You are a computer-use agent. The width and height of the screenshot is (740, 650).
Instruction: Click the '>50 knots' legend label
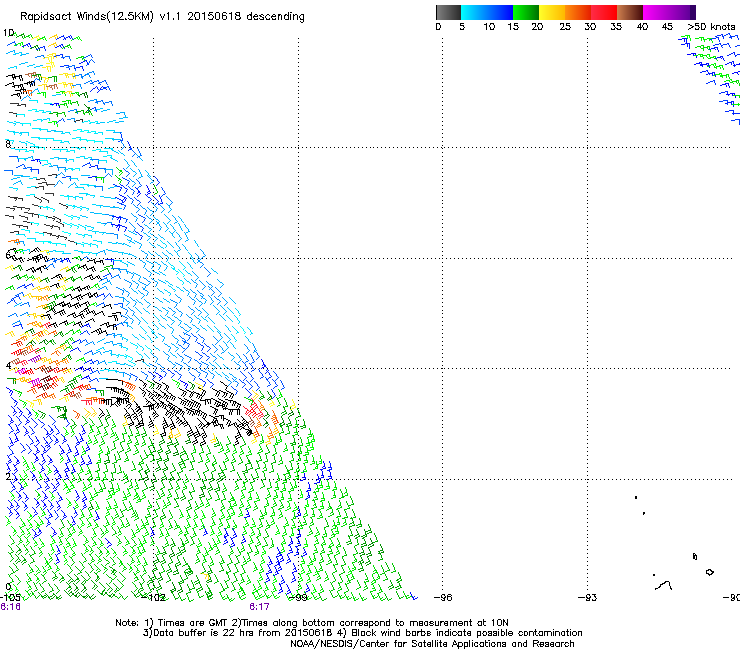point(711,27)
